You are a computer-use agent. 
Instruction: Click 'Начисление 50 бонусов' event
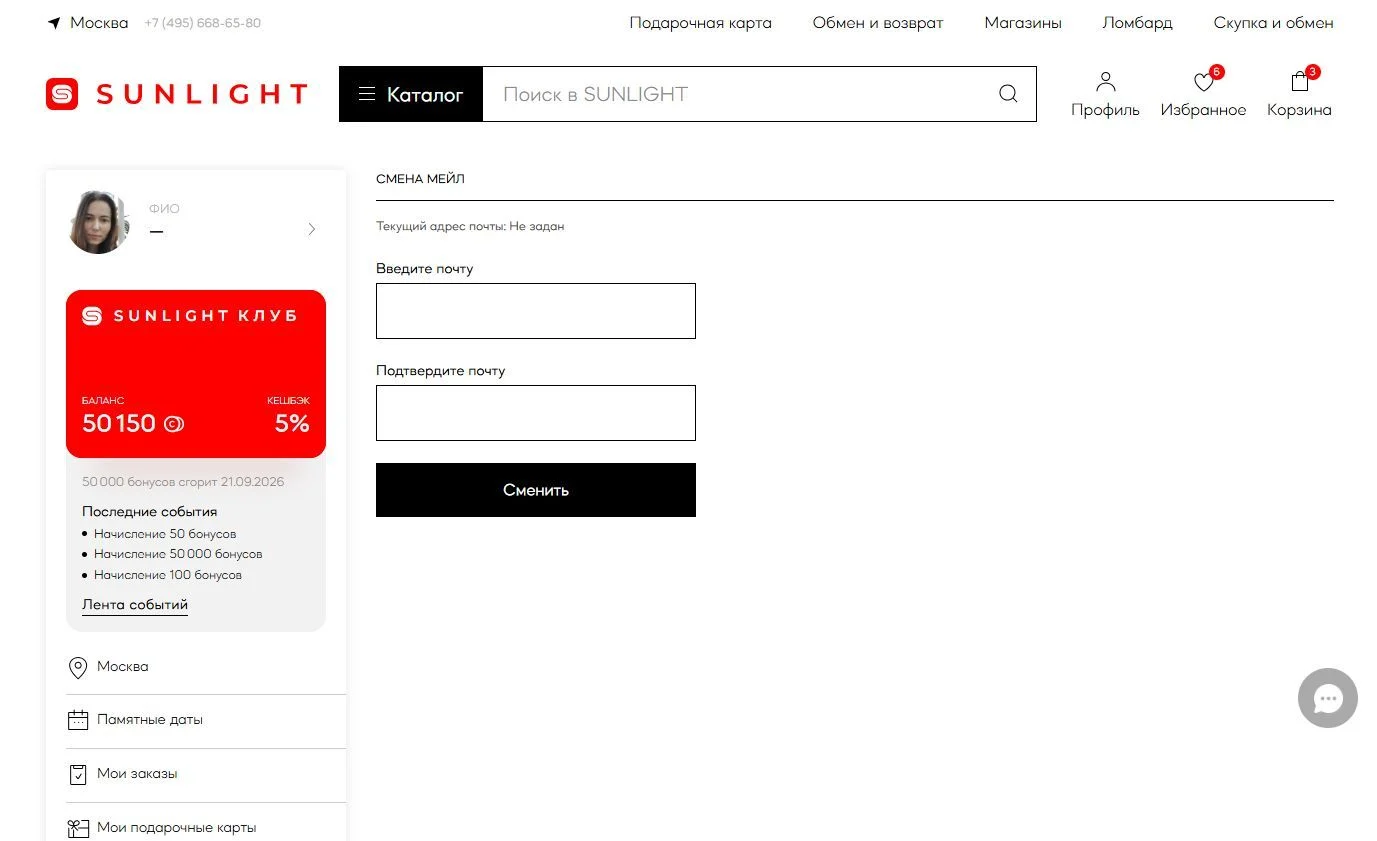pyautogui.click(x=165, y=534)
